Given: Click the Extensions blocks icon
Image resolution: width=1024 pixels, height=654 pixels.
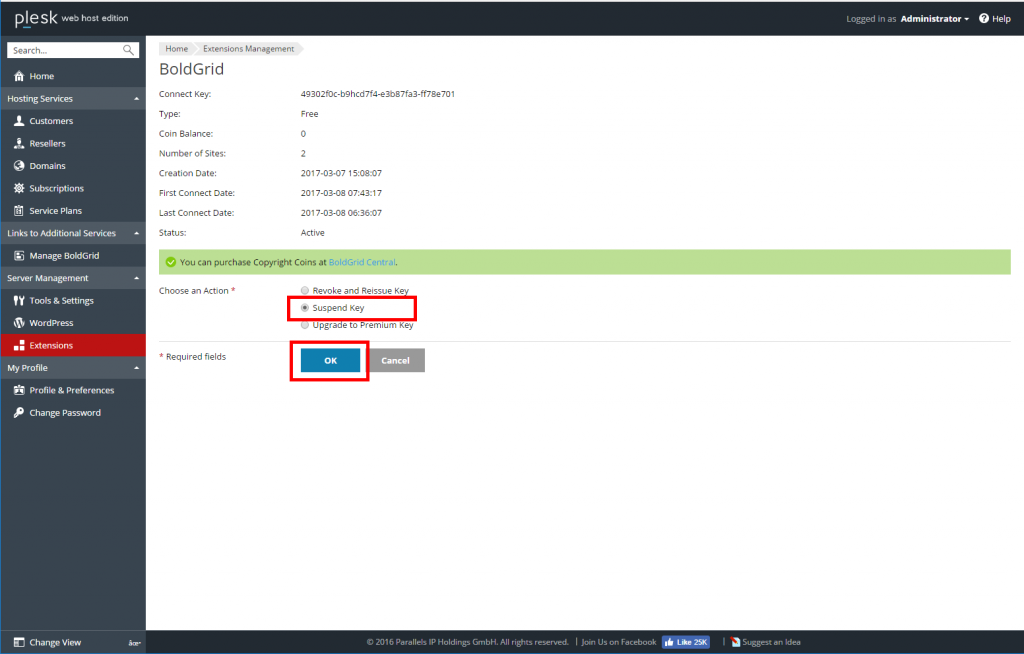Looking at the screenshot, I should (x=19, y=345).
